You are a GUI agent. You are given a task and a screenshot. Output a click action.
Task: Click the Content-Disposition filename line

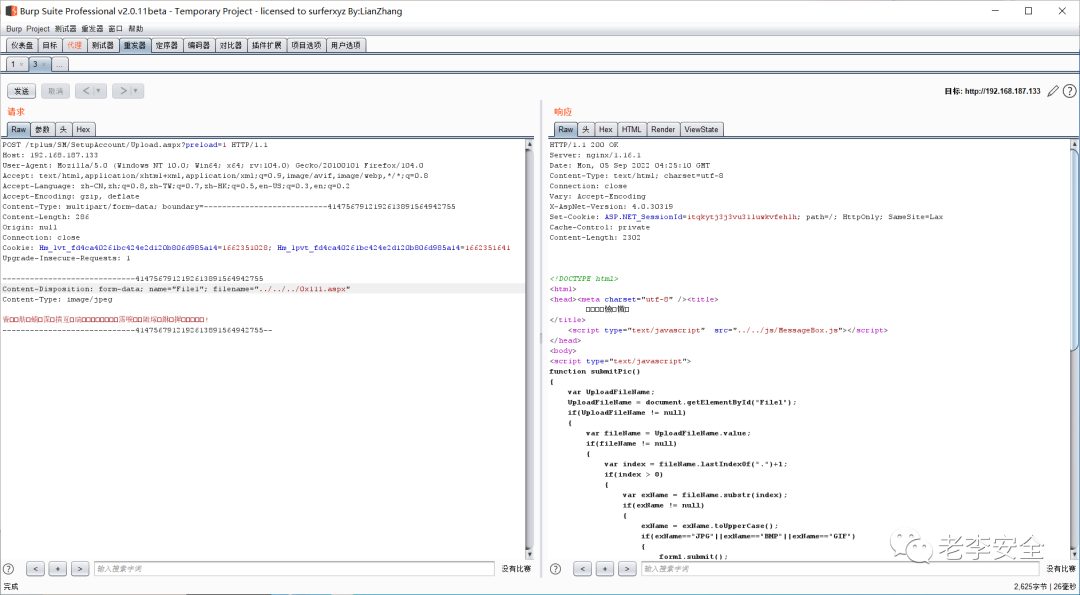tap(176, 289)
